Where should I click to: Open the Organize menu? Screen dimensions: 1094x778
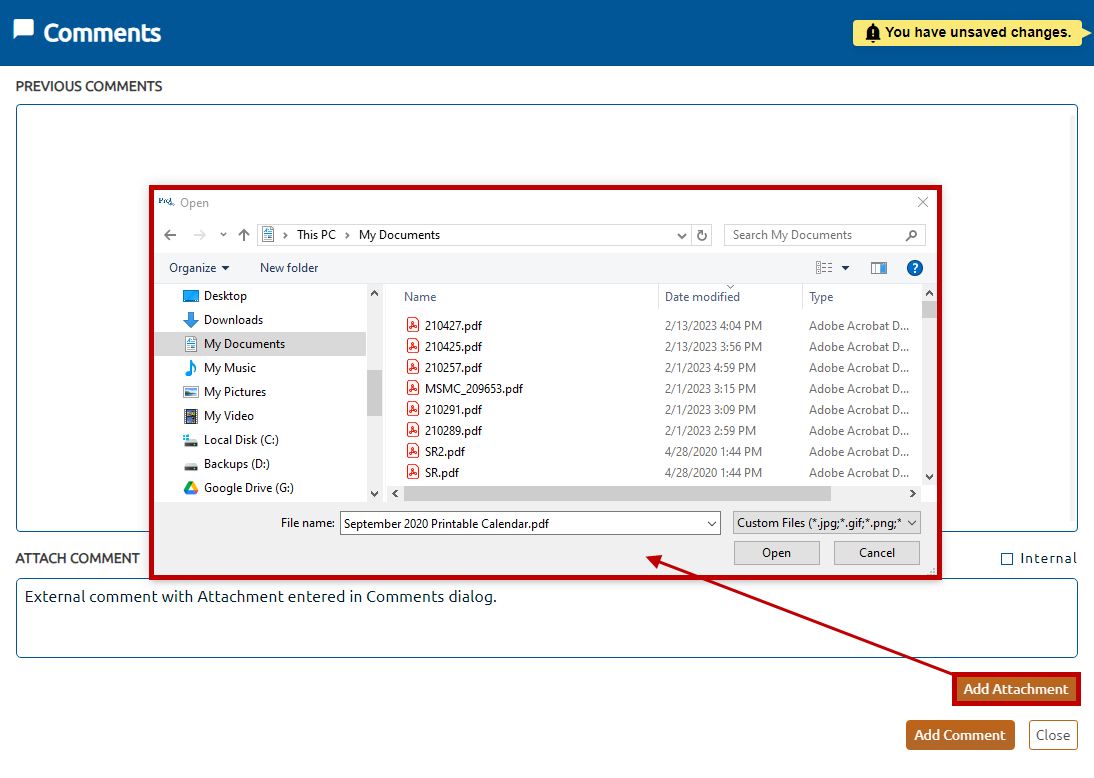pyautogui.click(x=199, y=268)
